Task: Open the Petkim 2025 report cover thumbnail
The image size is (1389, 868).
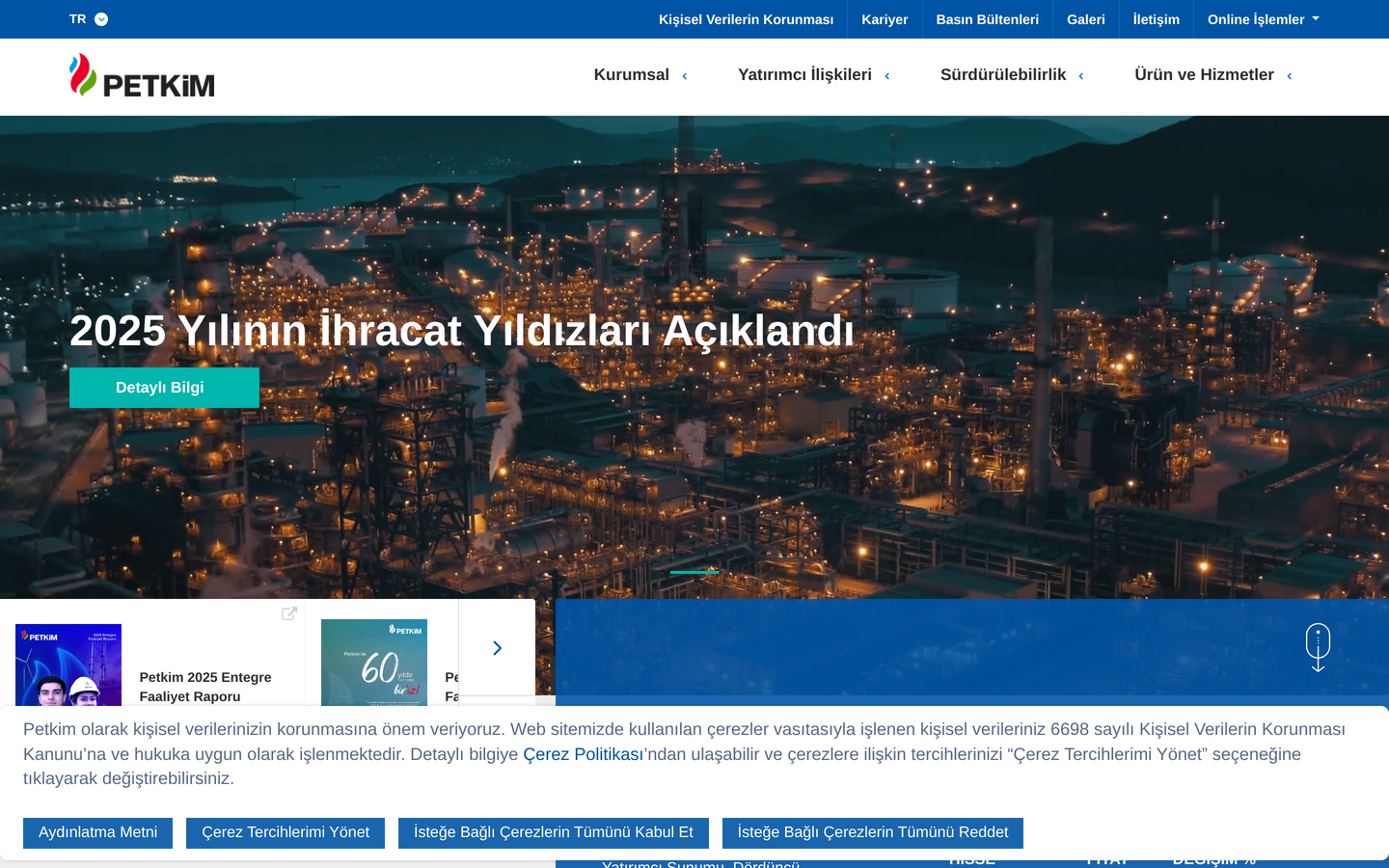Action: 68,665
